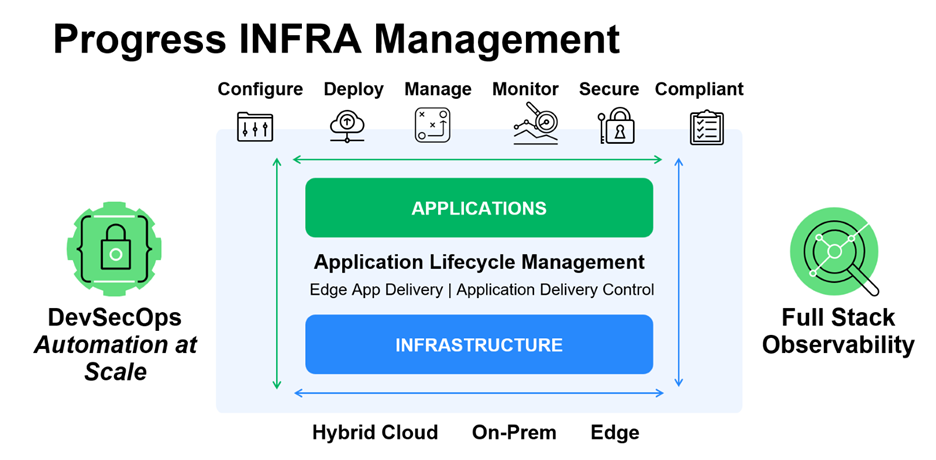
Task: Click the Full Stack Observability magnifier icon
Action: pos(833,250)
